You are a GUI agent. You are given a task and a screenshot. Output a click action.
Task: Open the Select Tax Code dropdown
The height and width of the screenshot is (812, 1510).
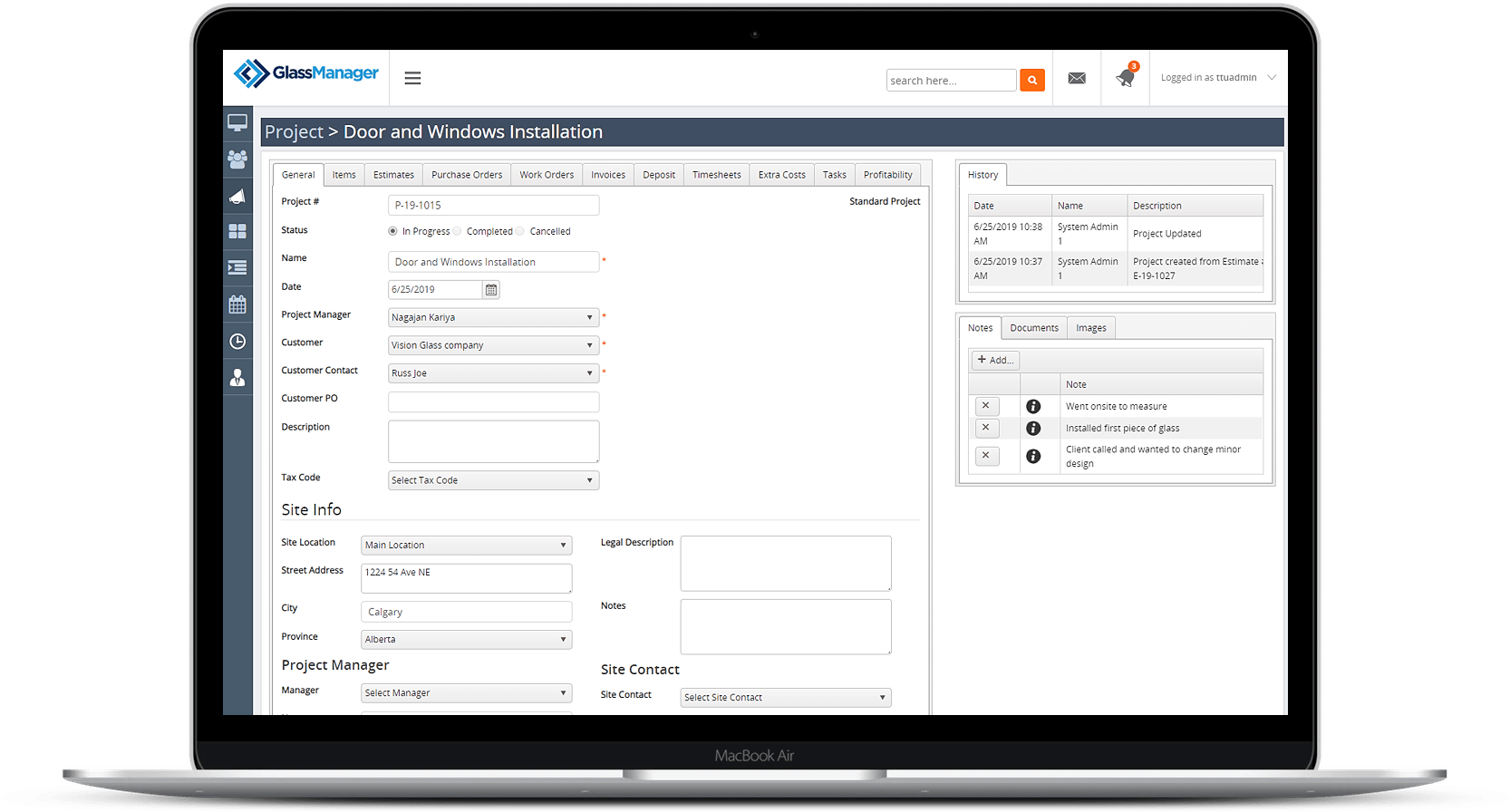click(493, 480)
